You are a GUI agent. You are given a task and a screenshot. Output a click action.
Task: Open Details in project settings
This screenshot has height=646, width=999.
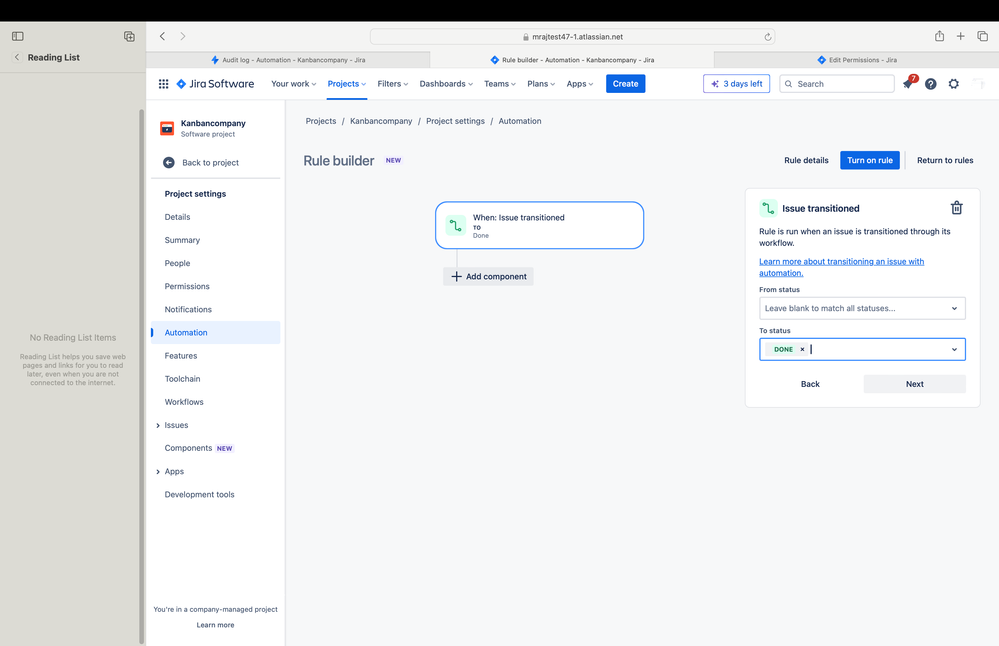pos(177,217)
